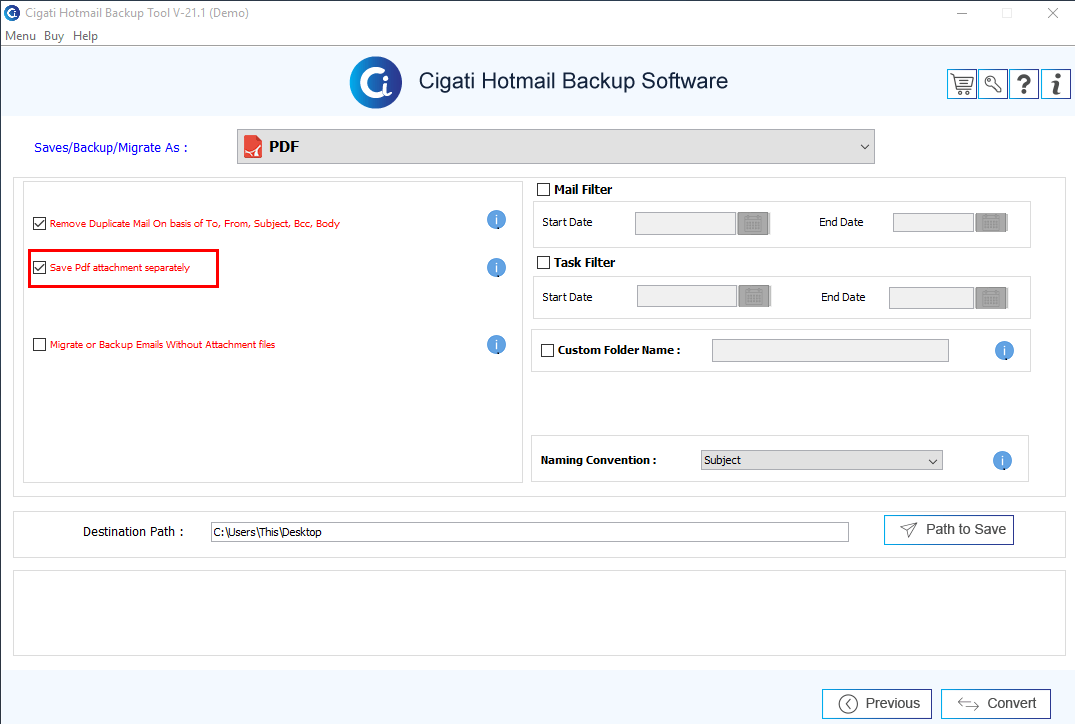Show info for Custom Folder Name
Image resolution: width=1075 pixels, height=724 pixels.
pyautogui.click(x=1004, y=351)
